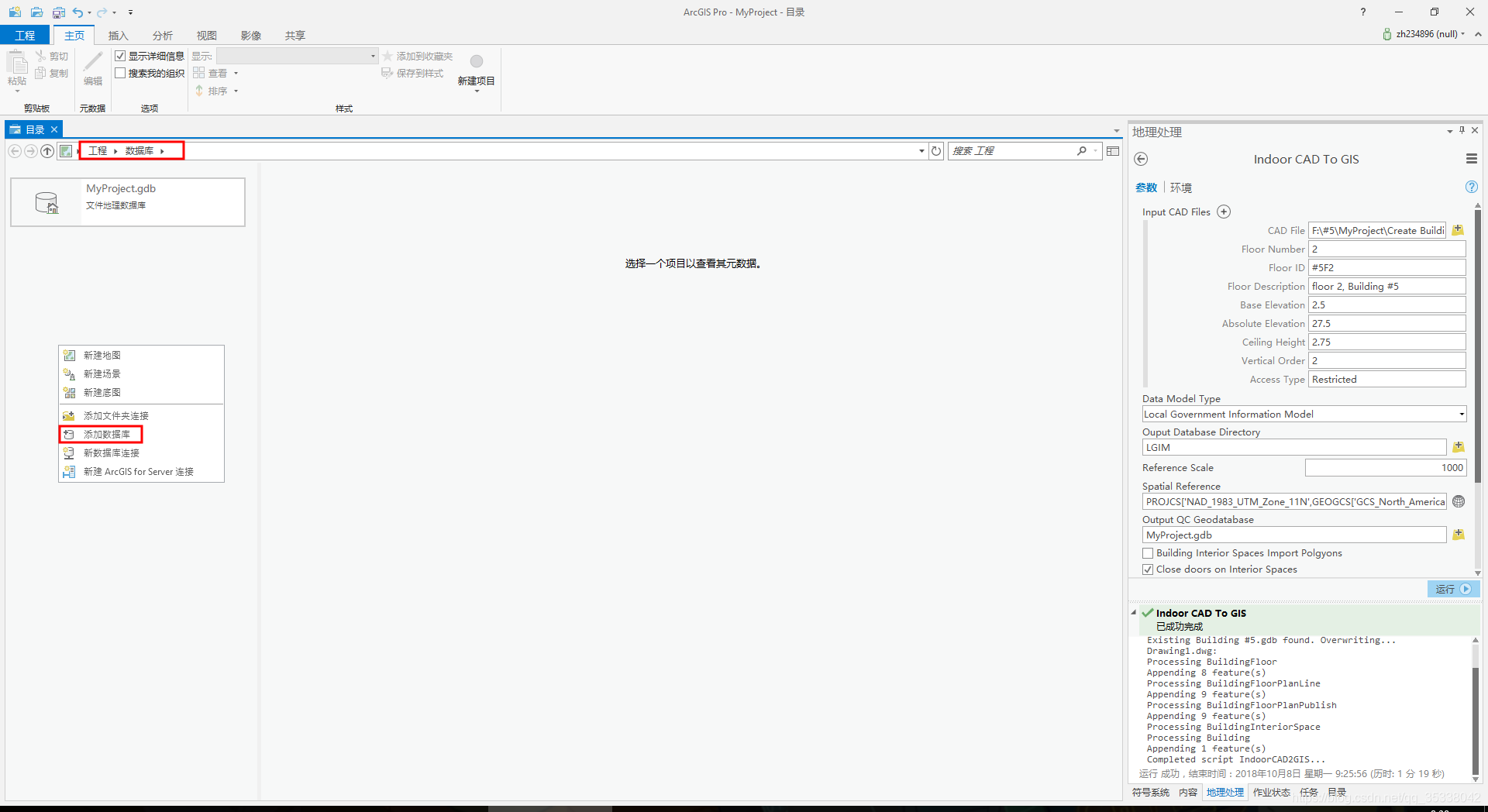Click the Undo arrow in quick access
Screen dimensions: 1488x812
click(x=77, y=12)
